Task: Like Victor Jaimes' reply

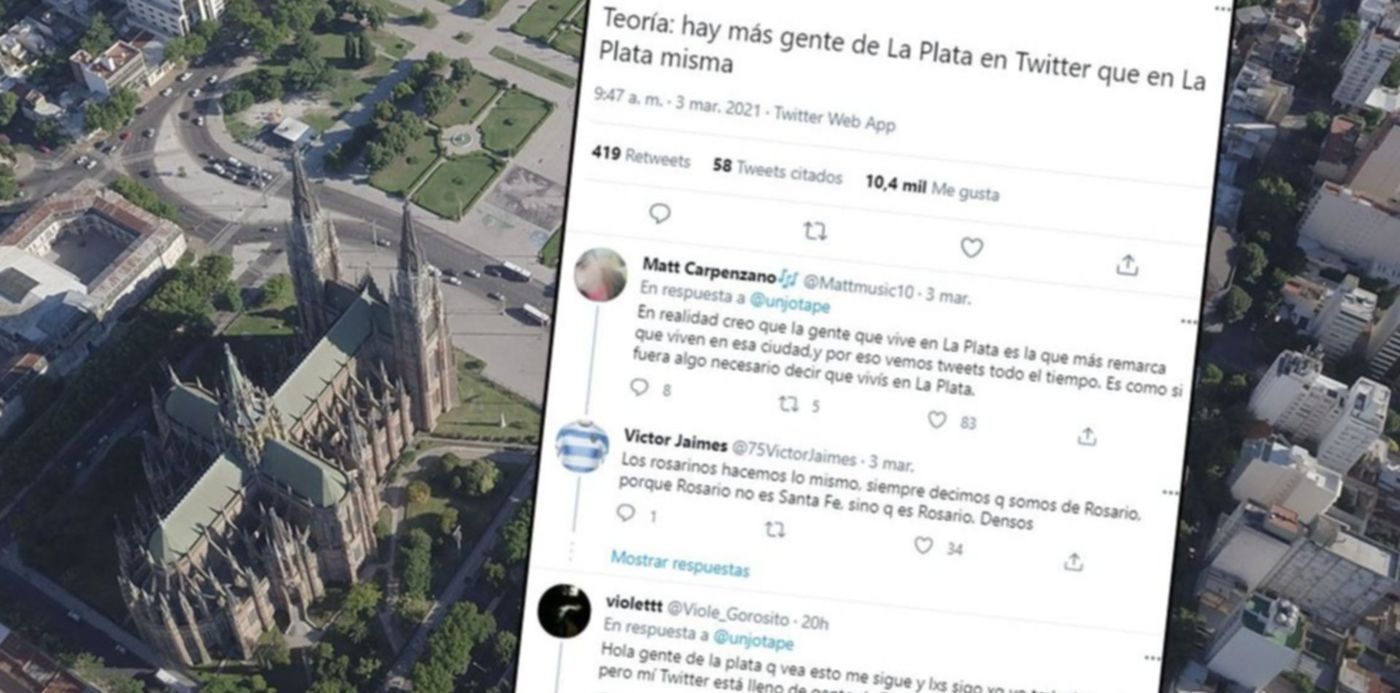Action: pos(923,545)
